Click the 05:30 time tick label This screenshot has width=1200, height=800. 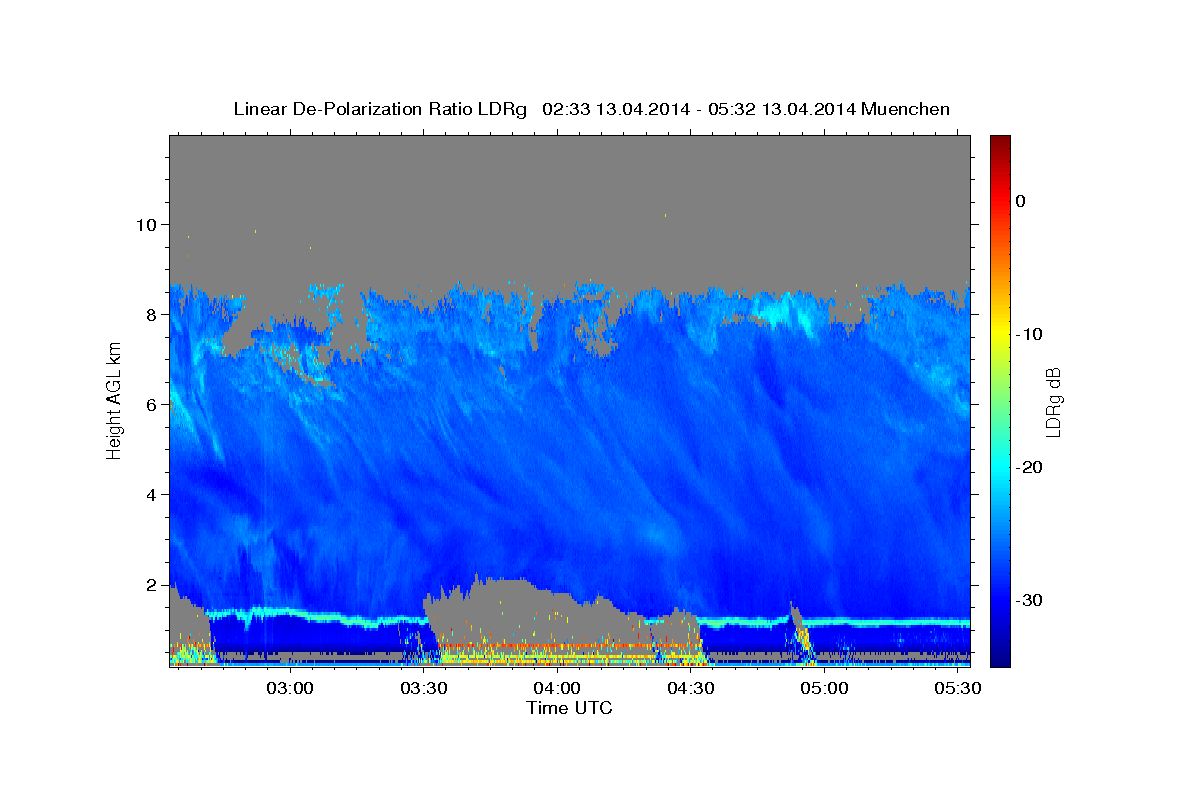click(957, 688)
